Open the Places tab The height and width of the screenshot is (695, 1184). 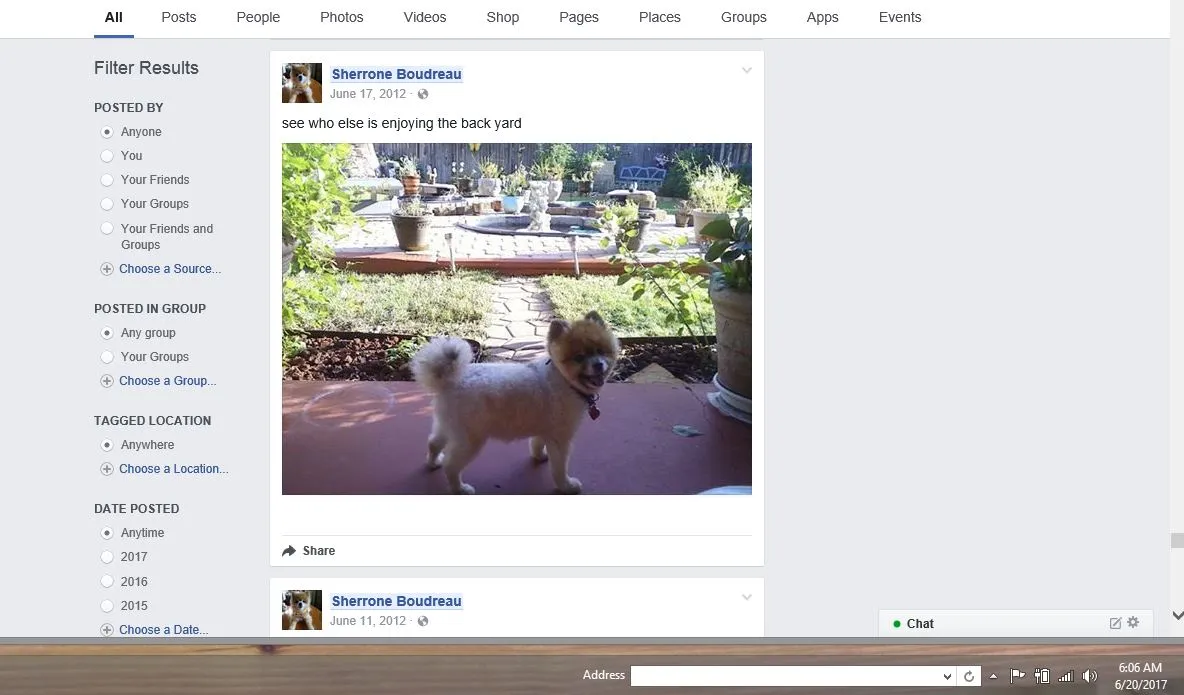coord(660,17)
